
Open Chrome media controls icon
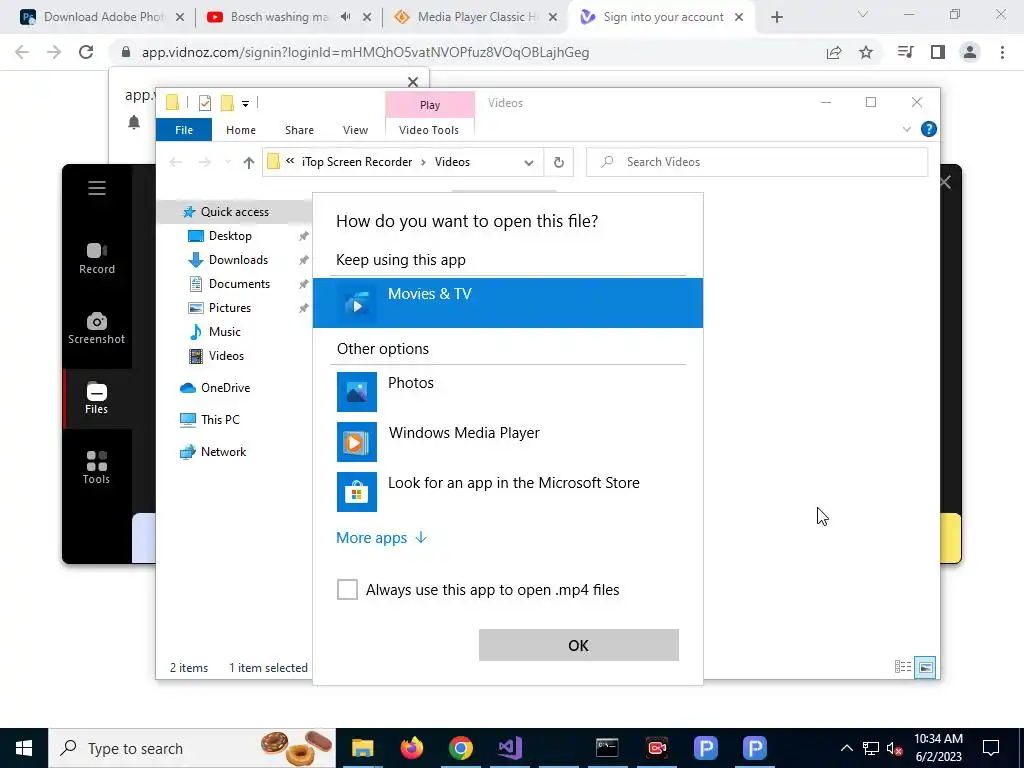pos(905,52)
